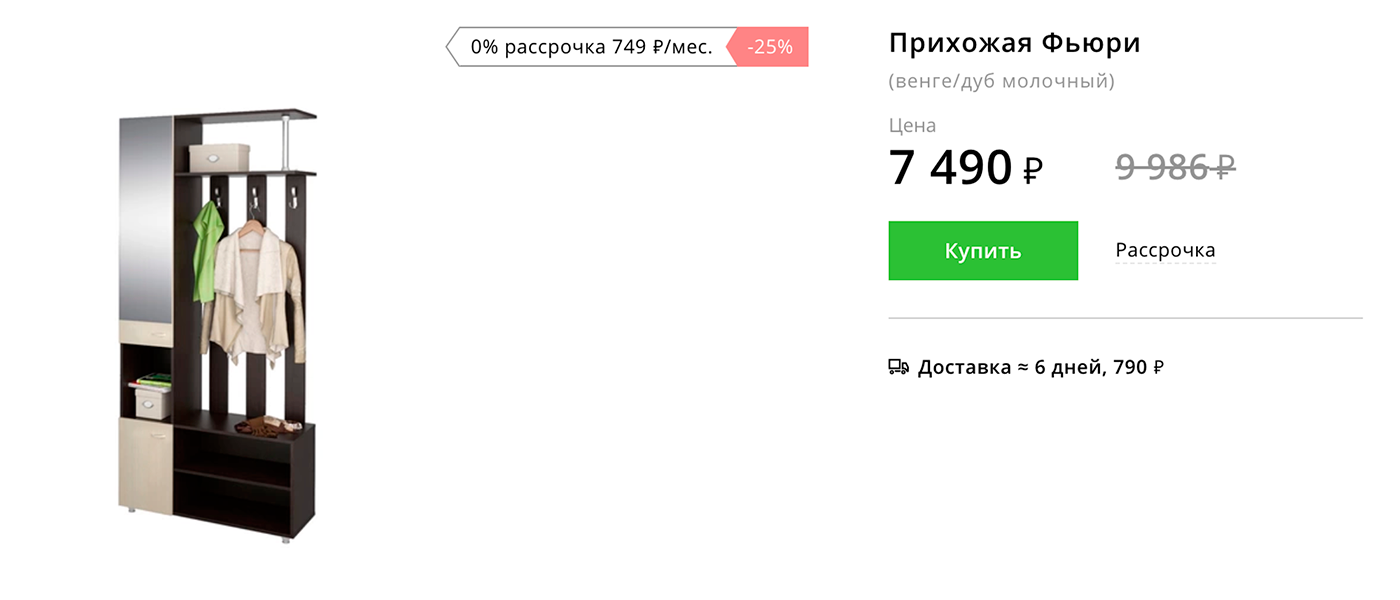Open the Рассрочка installment link
1400x600 pixels.
pos(1165,250)
